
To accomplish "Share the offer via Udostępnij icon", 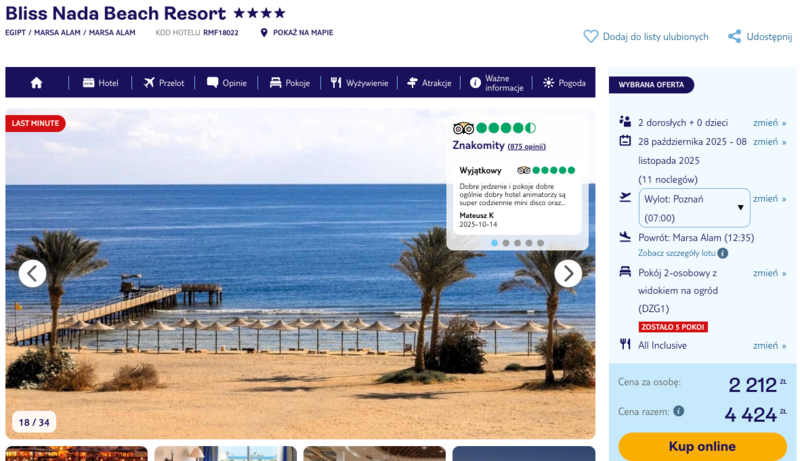I will (x=734, y=36).
